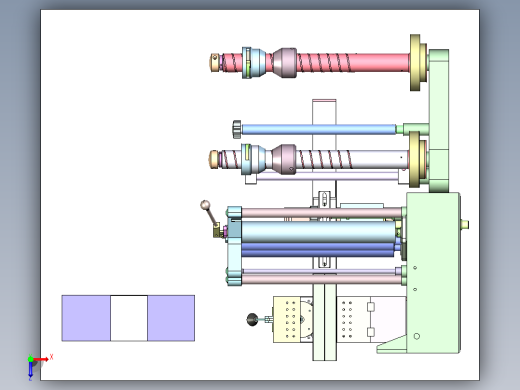Select the pink conical collar on red shaft
The height and width of the screenshot is (390, 520).
284,63
